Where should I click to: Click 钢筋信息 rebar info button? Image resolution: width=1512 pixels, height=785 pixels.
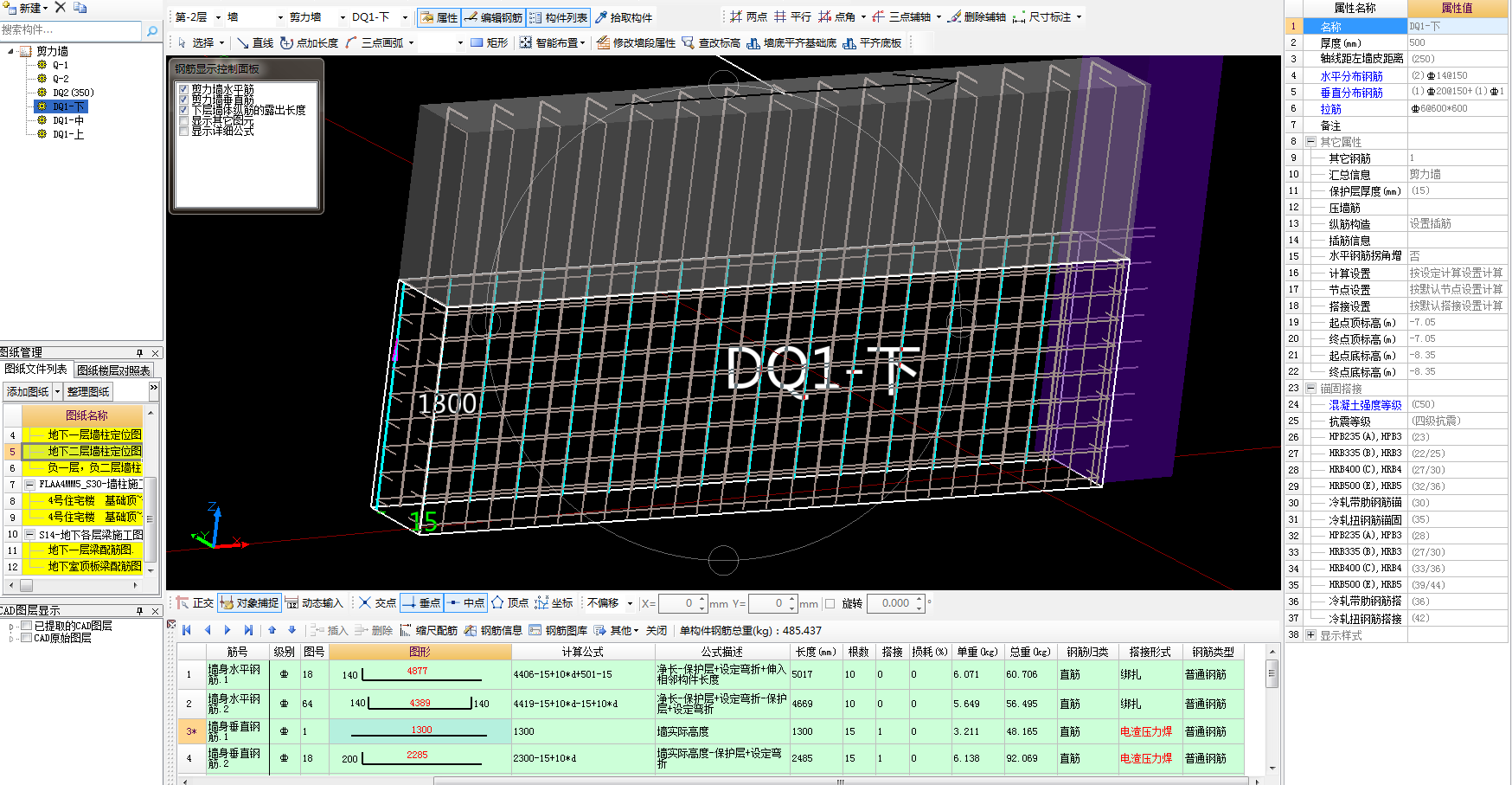(493, 630)
